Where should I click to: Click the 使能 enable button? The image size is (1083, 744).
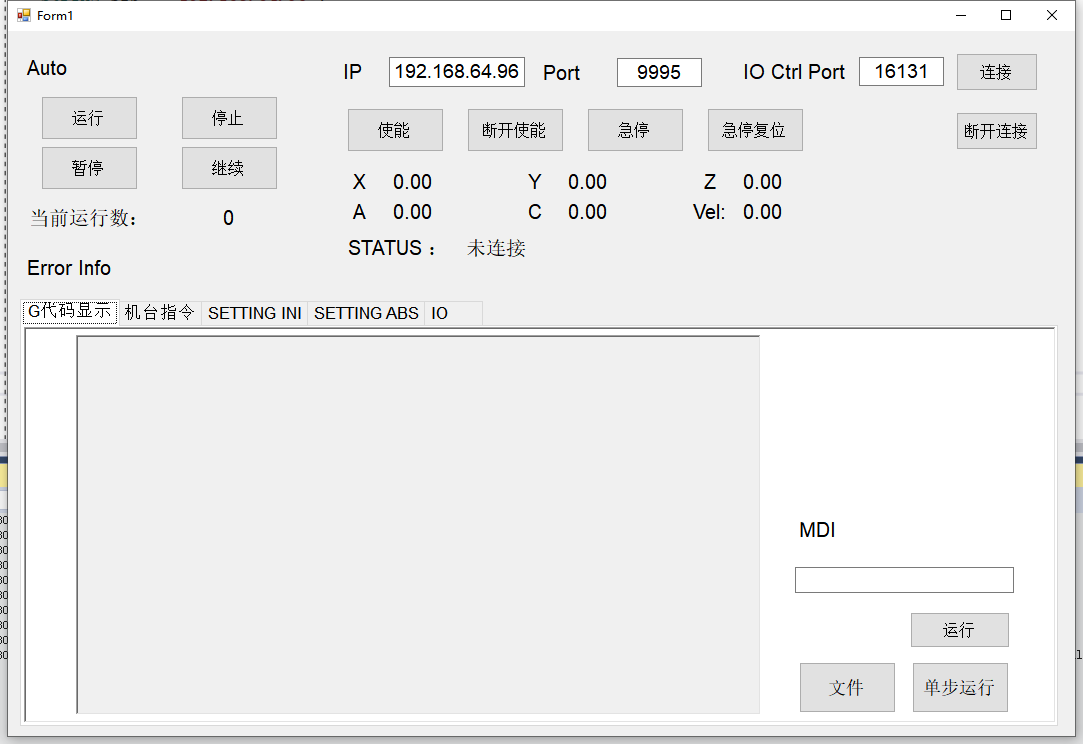395,130
